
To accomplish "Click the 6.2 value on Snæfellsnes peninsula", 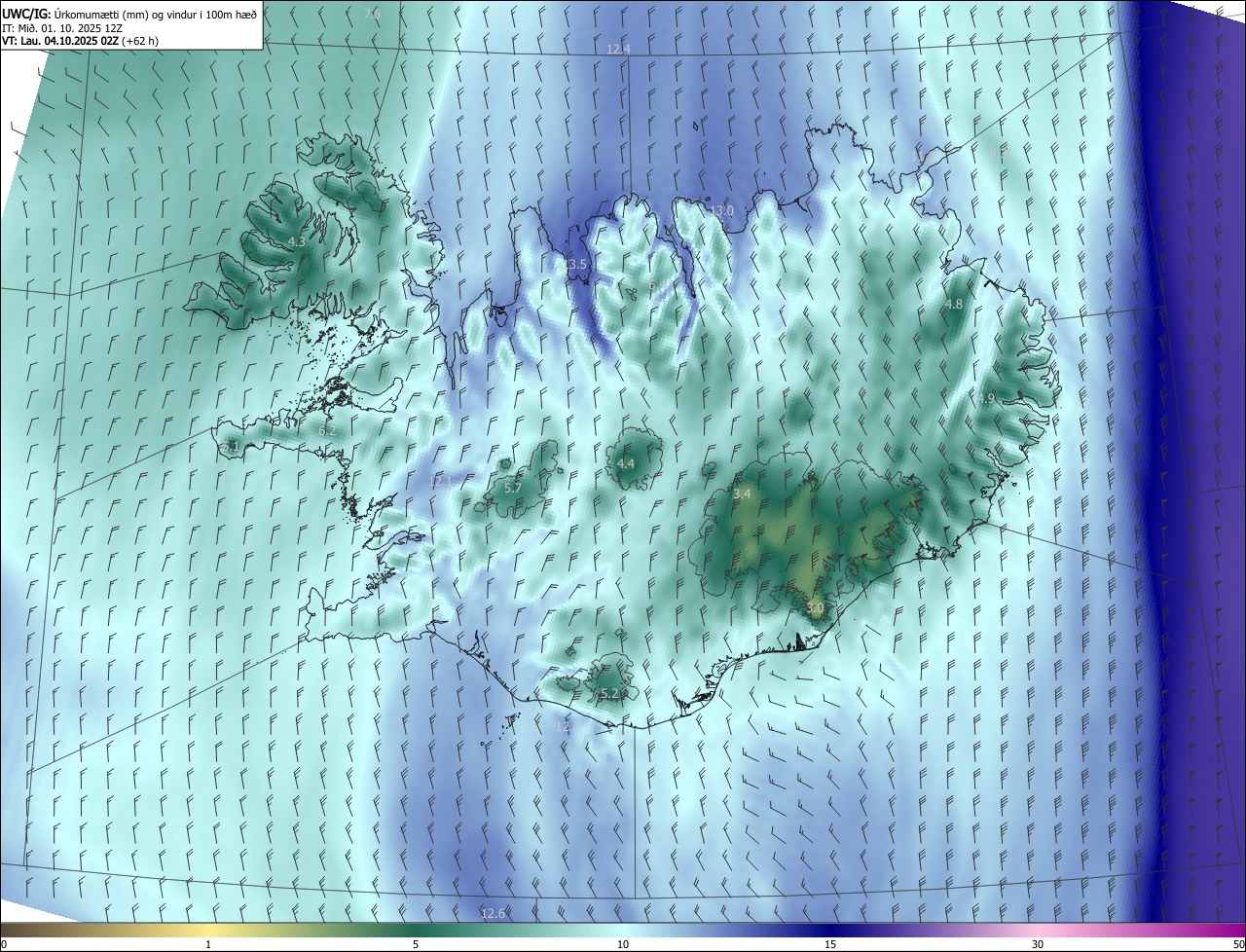I will (327, 430).
